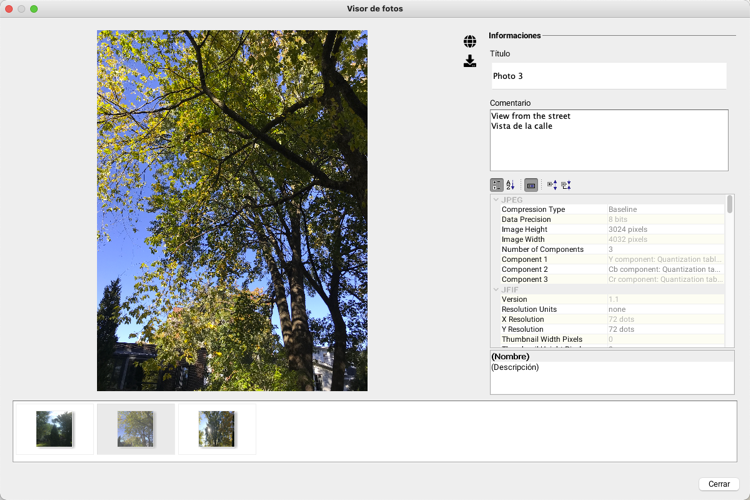The image size is (750, 500).
Task: Collapse the JFIF metadata group
Action: coord(496,290)
